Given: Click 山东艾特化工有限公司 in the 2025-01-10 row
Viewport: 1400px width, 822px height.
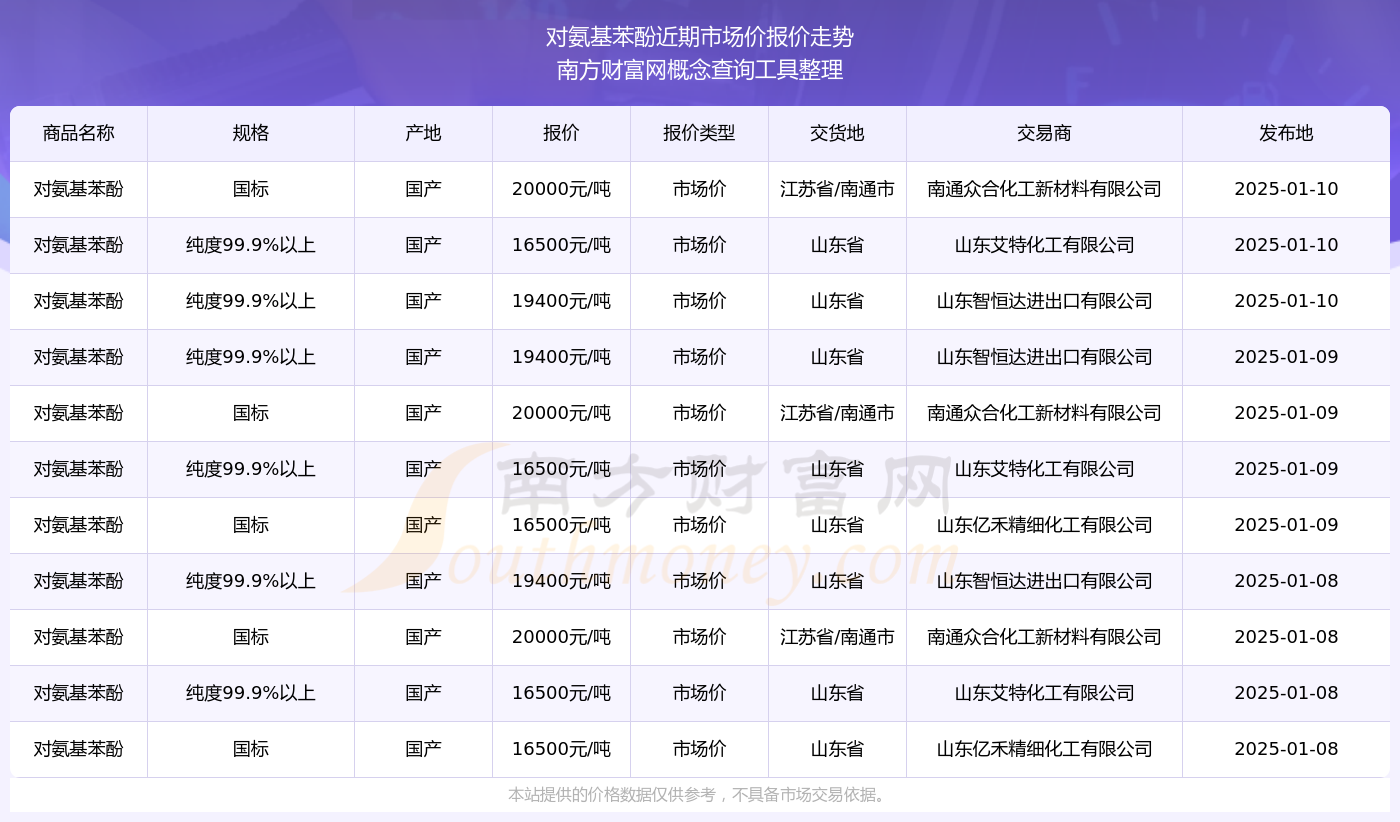Looking at the screenshot, I should pyautogui.click(x=1044, y=245).
